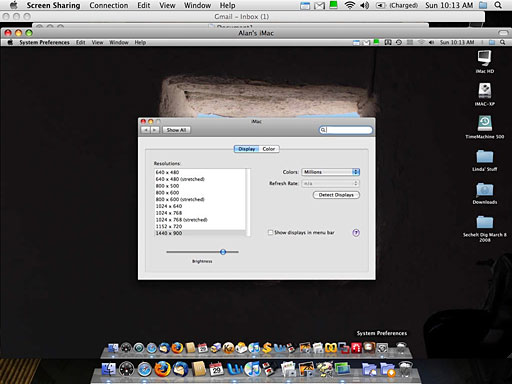This screenshot has height=384, width=512.
Task: Open the remote System Preferences menu
Action: pos(44,42)
